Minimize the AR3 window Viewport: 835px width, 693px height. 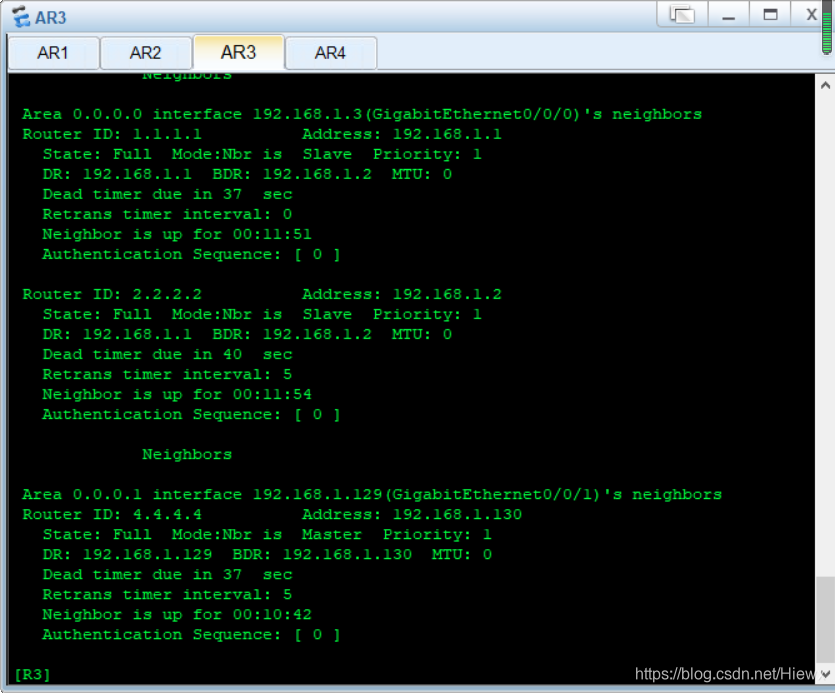728,14
